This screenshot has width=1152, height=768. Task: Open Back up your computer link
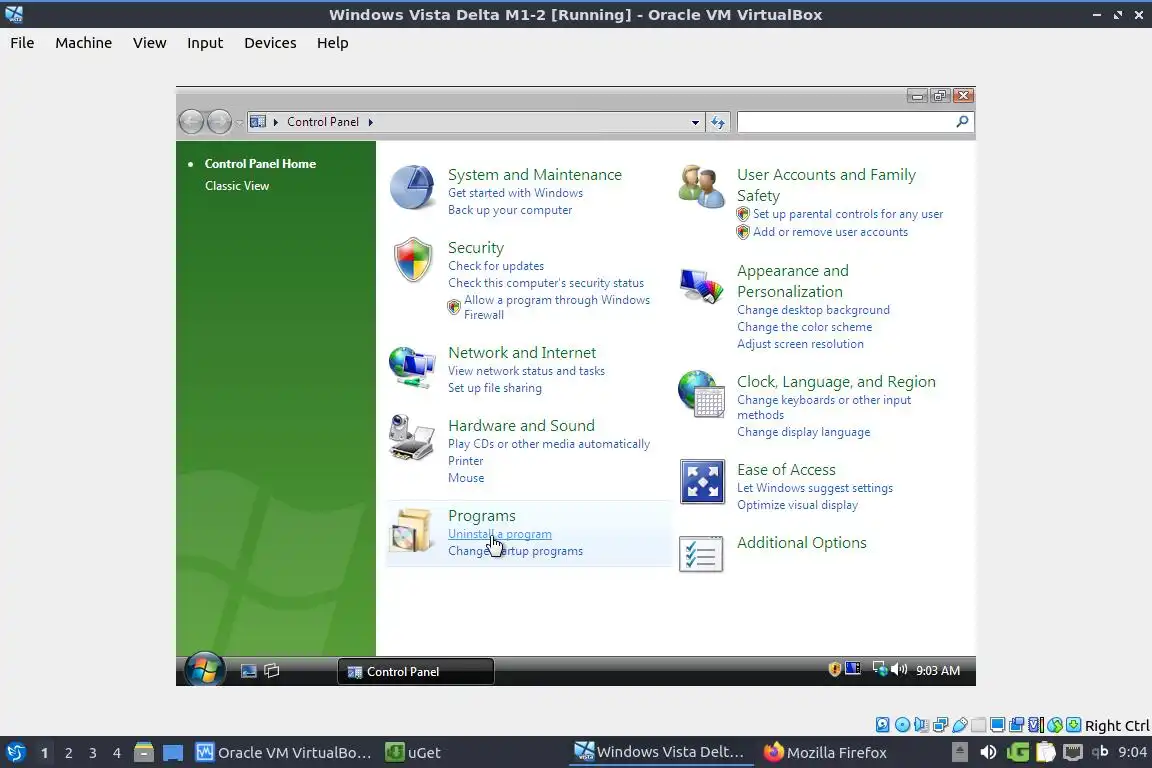(x=510, y=210)
